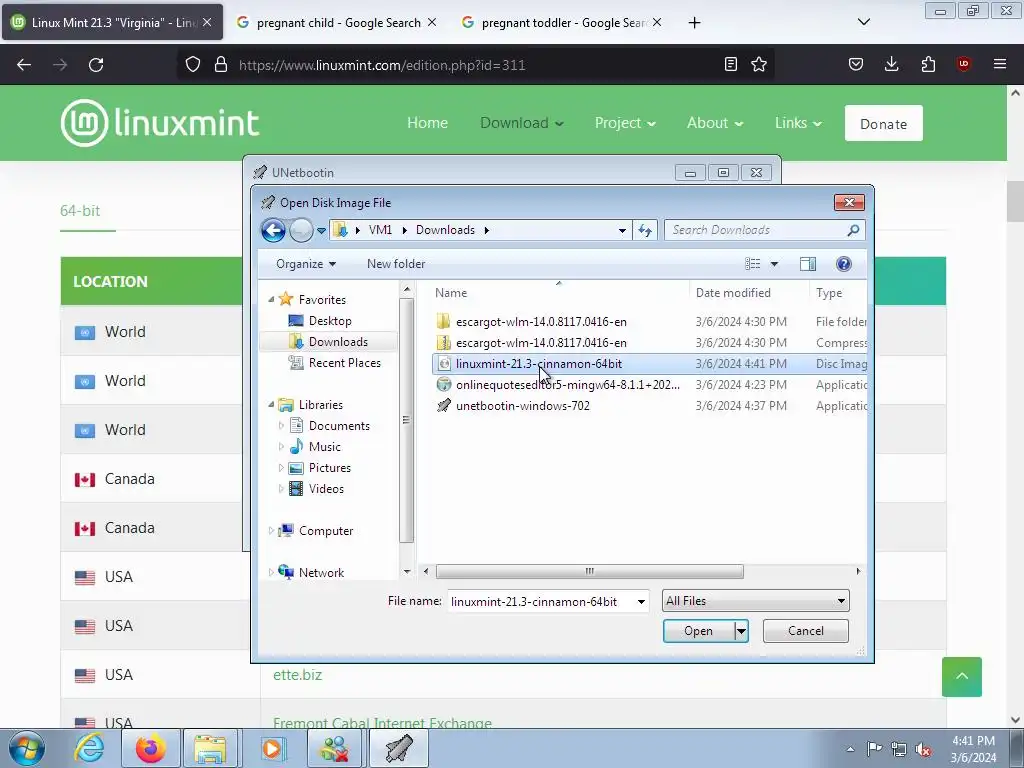Click the navigation pane vertical scrollbar thumb
This screenshot has width=1024, height=768.
click(x=406, y=420)
